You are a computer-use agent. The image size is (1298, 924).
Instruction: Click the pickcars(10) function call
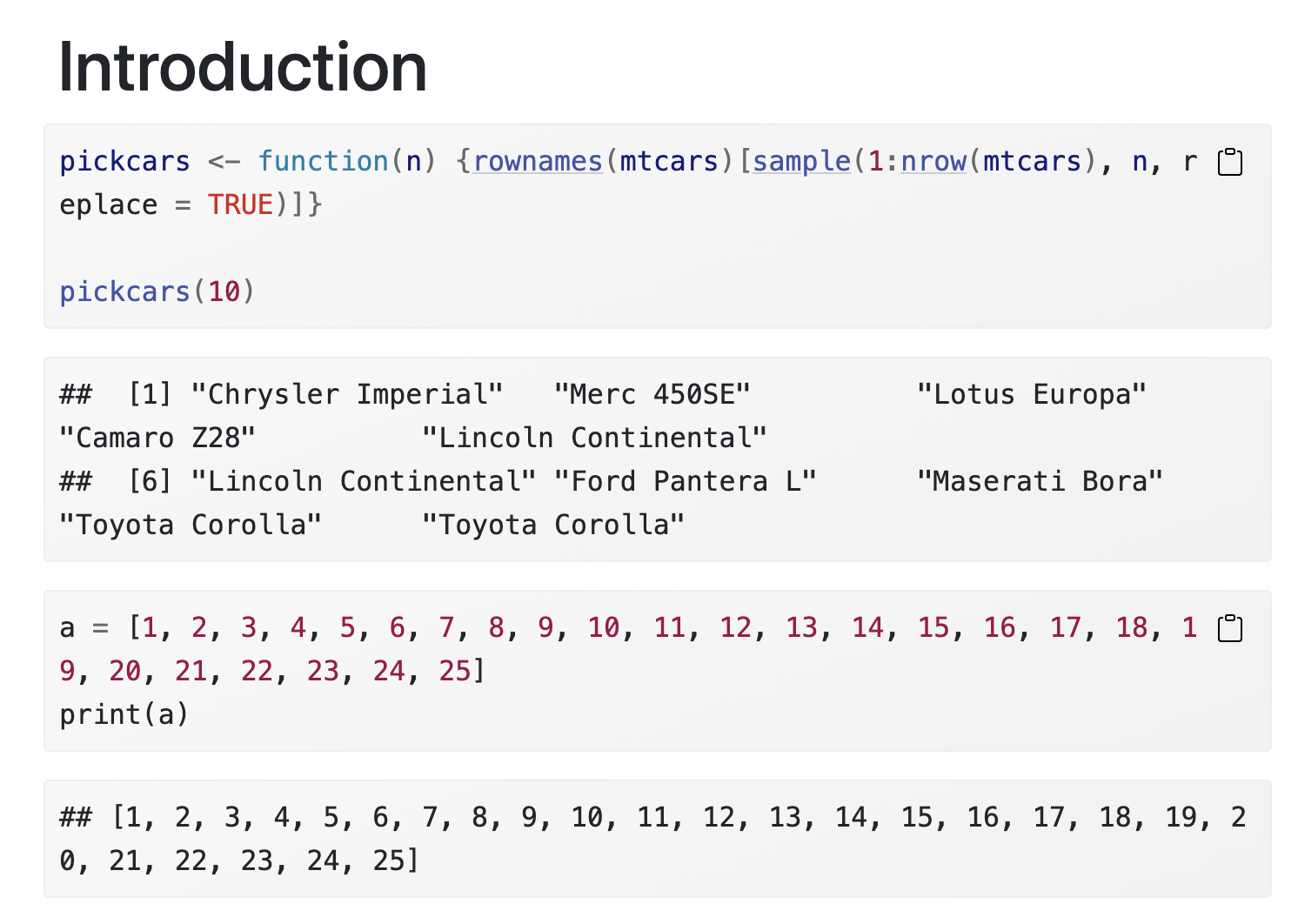155,291
